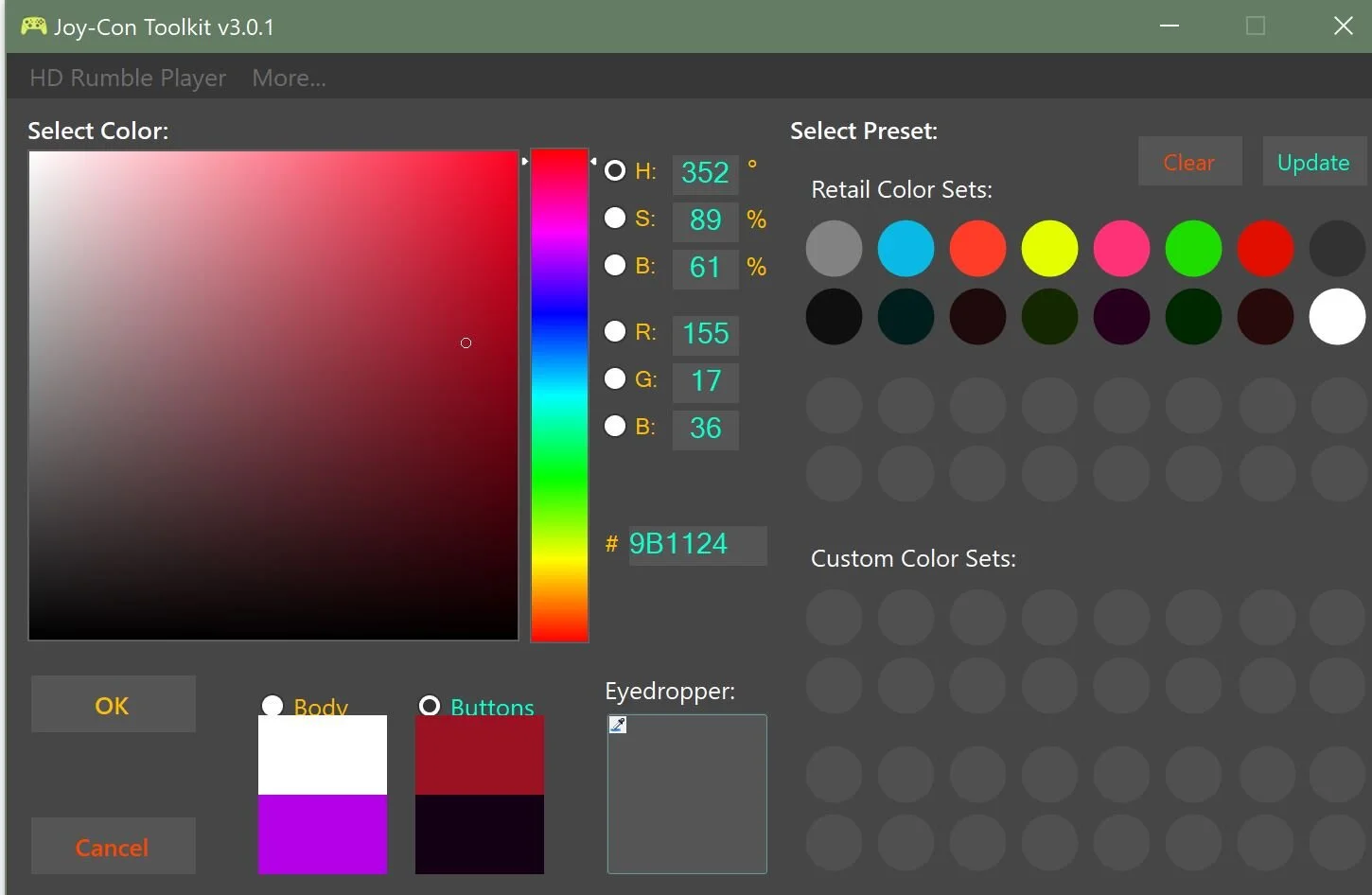Image resolution: width=1372 pixels, height=895 pixels.
Task: Pick the neon green retail preset
Action: (x=1193, y=248)
